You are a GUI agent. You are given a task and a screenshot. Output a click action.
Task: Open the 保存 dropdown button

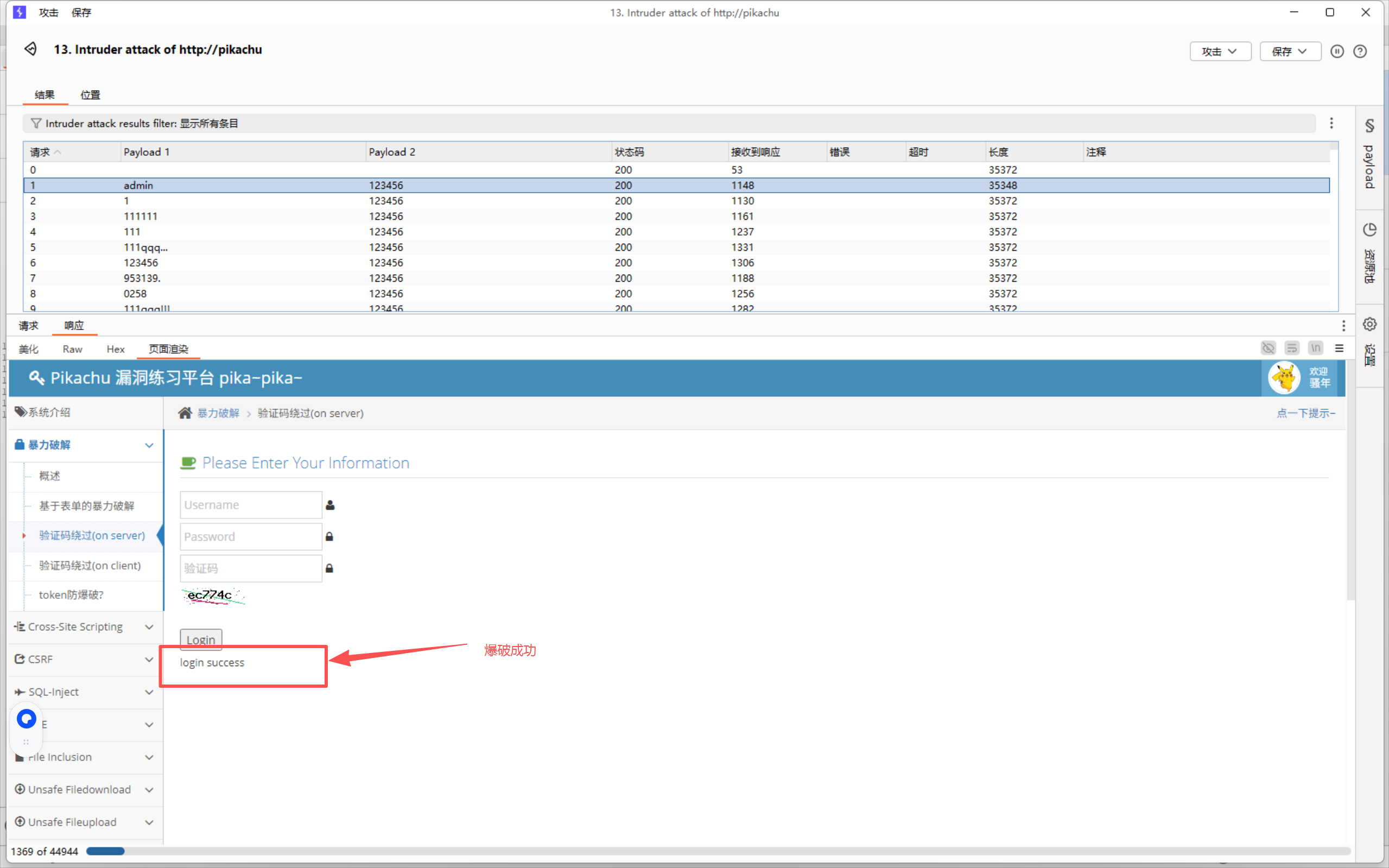click(1290, 51)
